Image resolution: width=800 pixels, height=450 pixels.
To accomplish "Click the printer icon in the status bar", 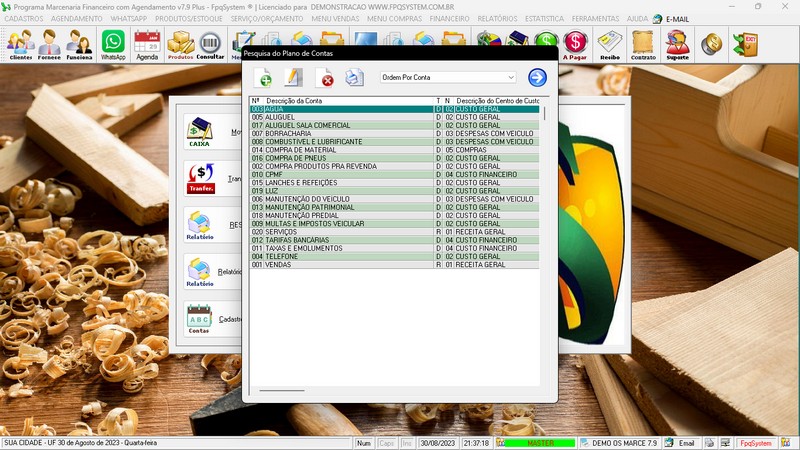I will pyautogui.click(x=709, y=443).
